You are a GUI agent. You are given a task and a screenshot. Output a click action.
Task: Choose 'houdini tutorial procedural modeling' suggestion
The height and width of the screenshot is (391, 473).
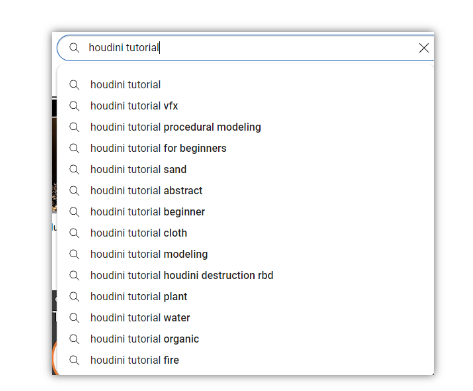246,127
